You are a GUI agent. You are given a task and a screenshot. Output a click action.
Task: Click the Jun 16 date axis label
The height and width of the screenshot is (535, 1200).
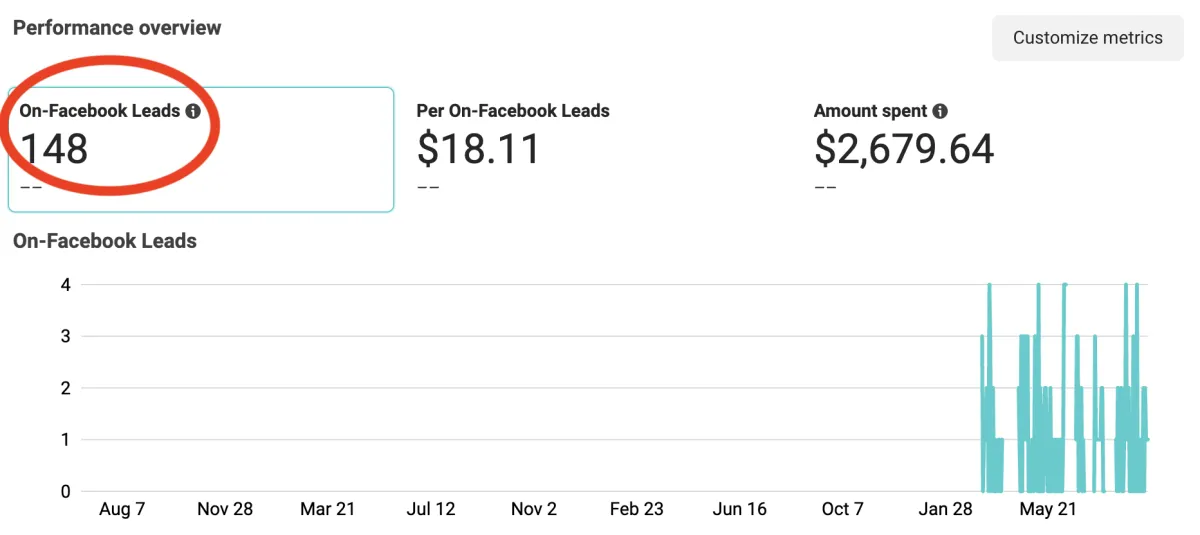(x=740, y=509)
